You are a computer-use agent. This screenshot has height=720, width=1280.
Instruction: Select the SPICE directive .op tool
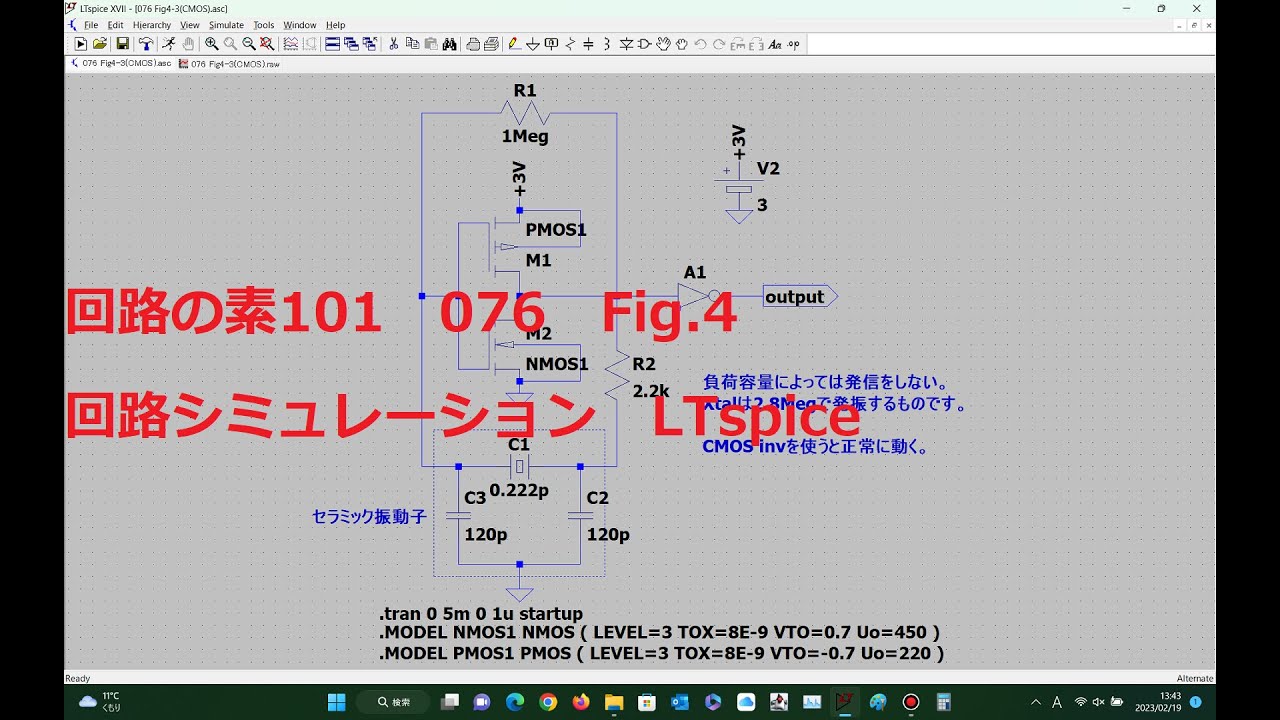pyautogui.click(x=793, y=44)
